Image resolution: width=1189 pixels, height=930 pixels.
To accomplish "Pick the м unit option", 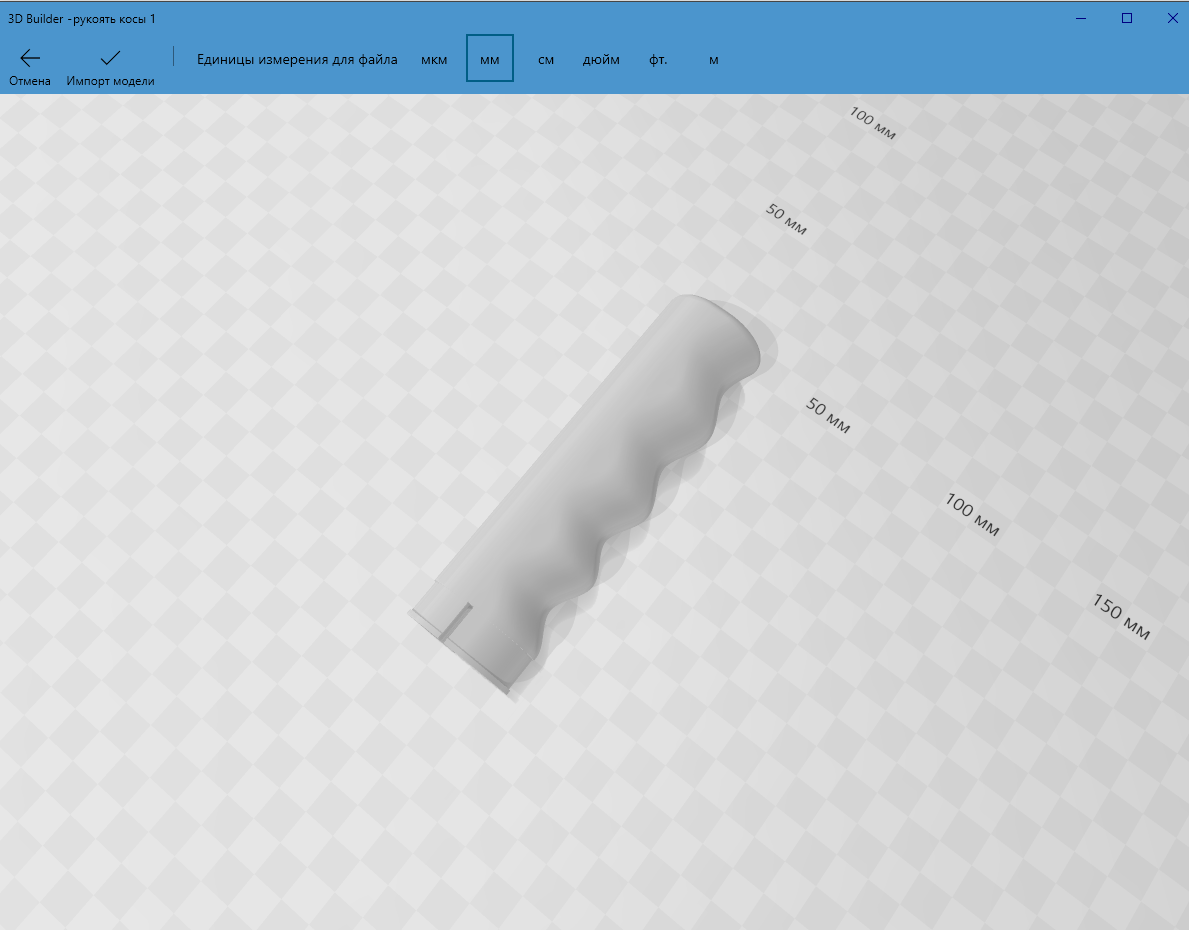I will coord(714,60).
